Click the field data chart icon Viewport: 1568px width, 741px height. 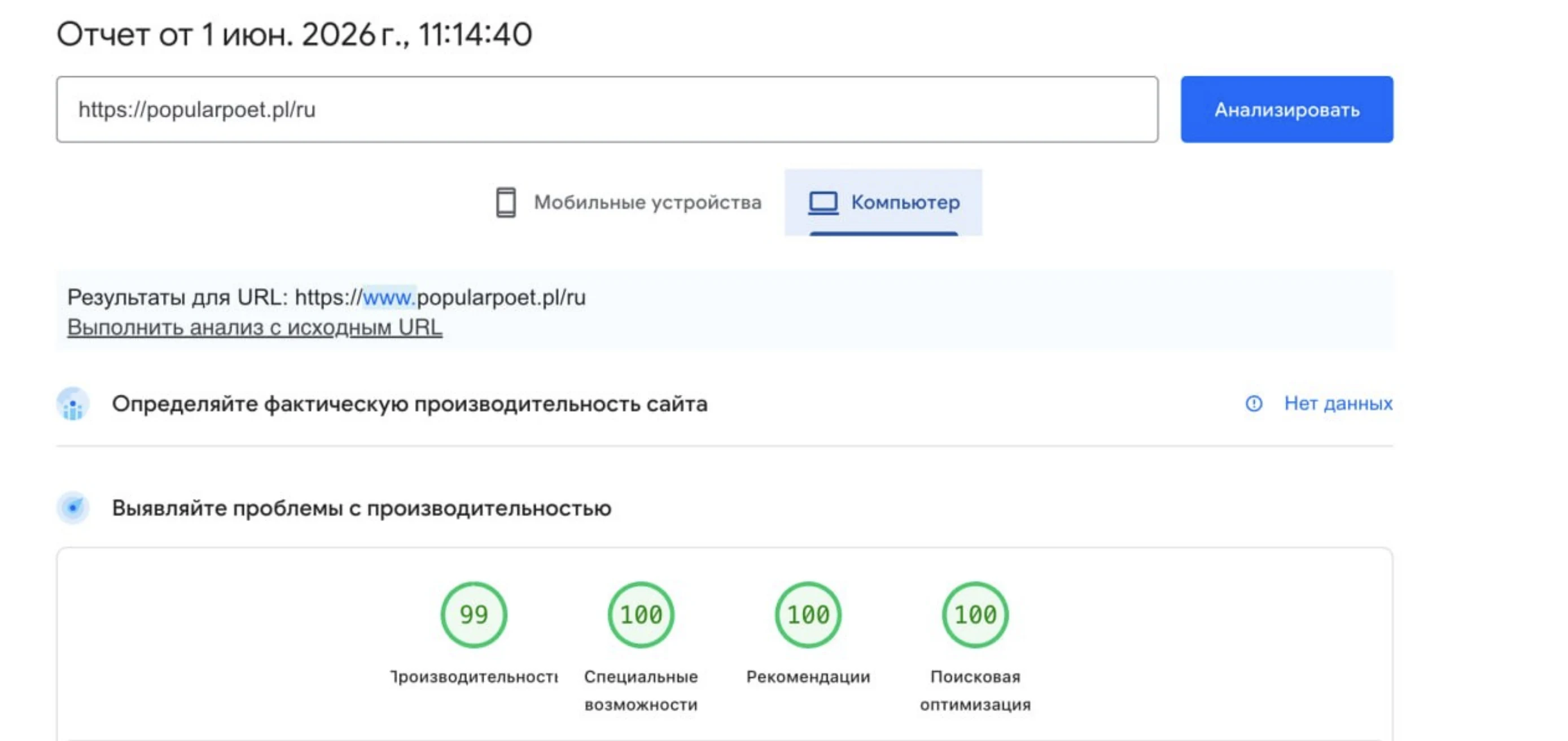pos(73,404)
